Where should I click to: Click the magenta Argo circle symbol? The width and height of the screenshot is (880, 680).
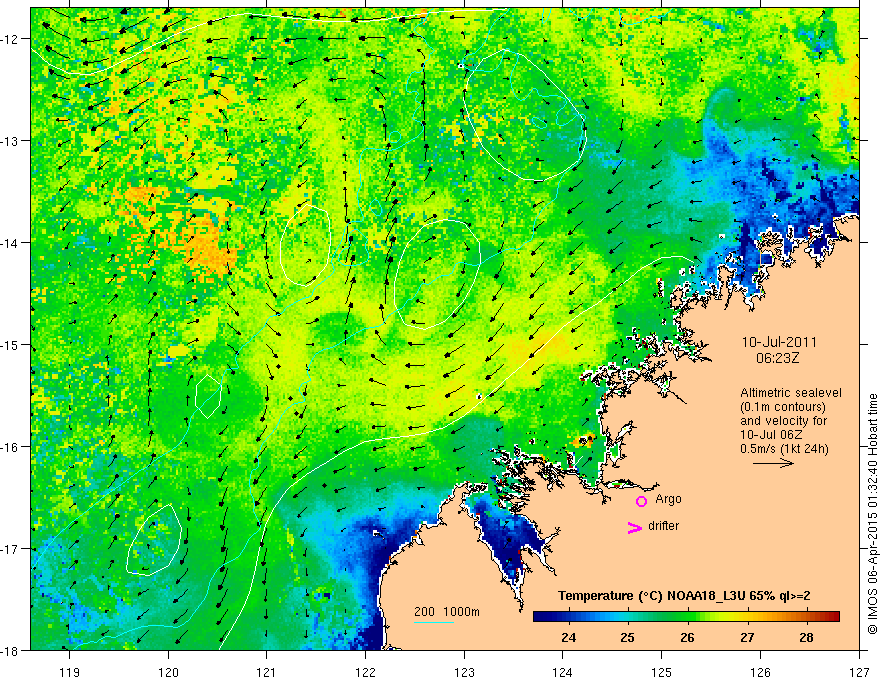tap(641, 501)
